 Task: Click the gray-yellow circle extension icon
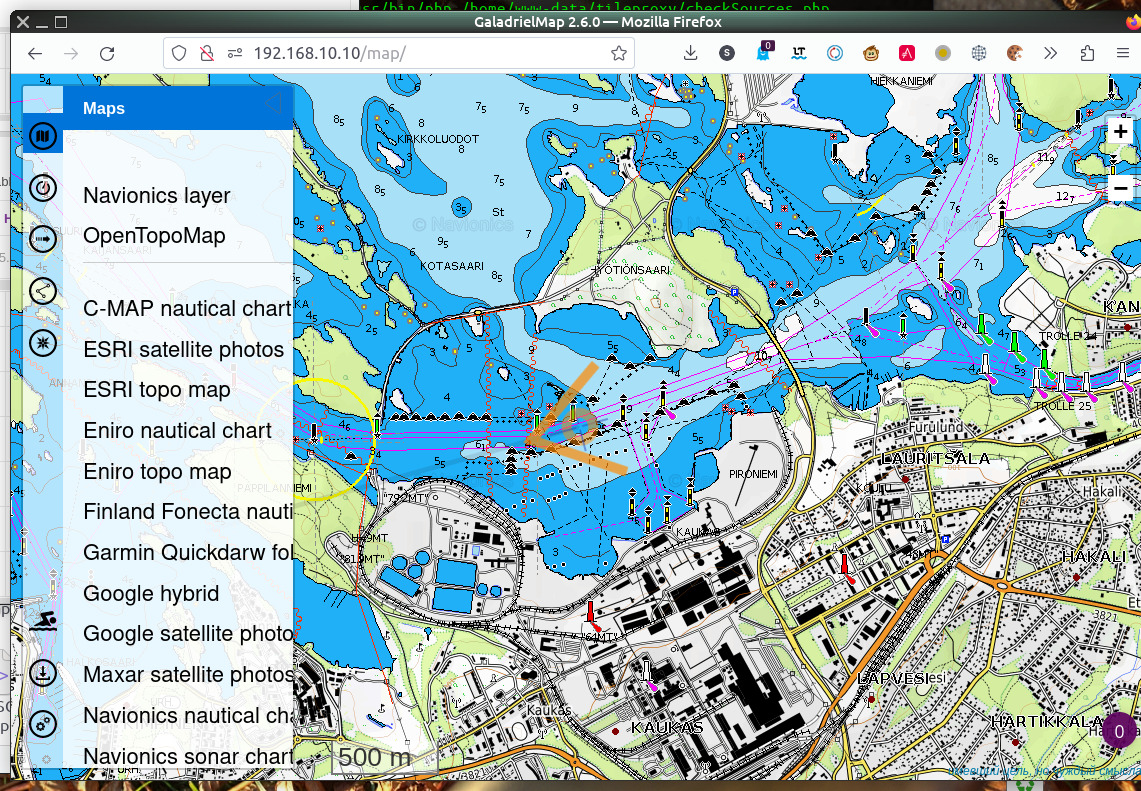943,53
